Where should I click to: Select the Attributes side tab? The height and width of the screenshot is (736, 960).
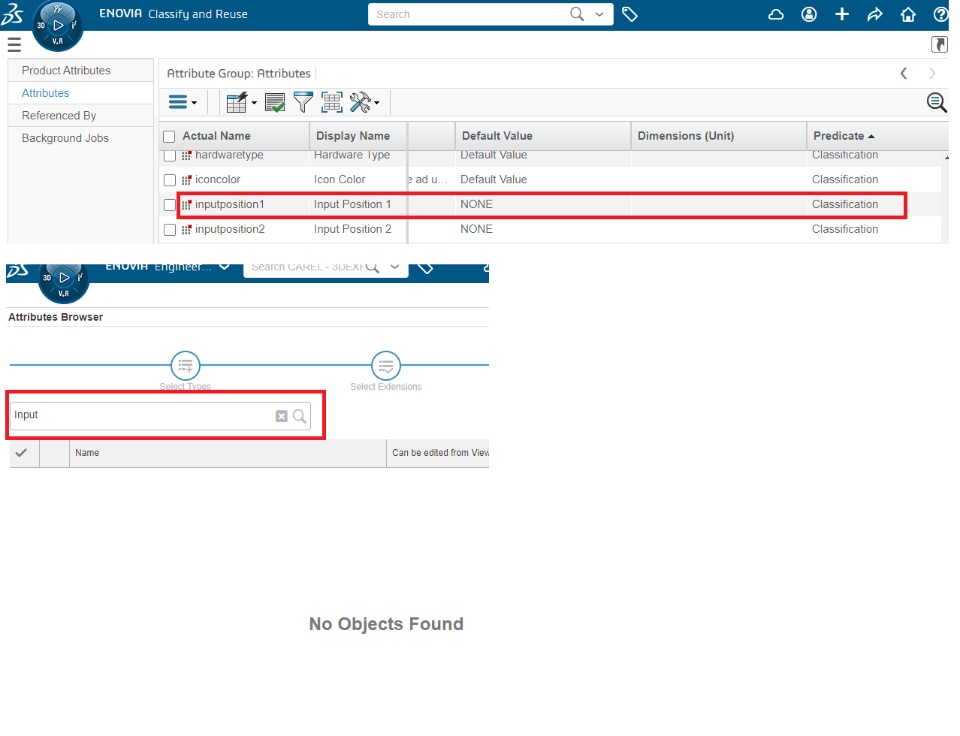point(45,93)
